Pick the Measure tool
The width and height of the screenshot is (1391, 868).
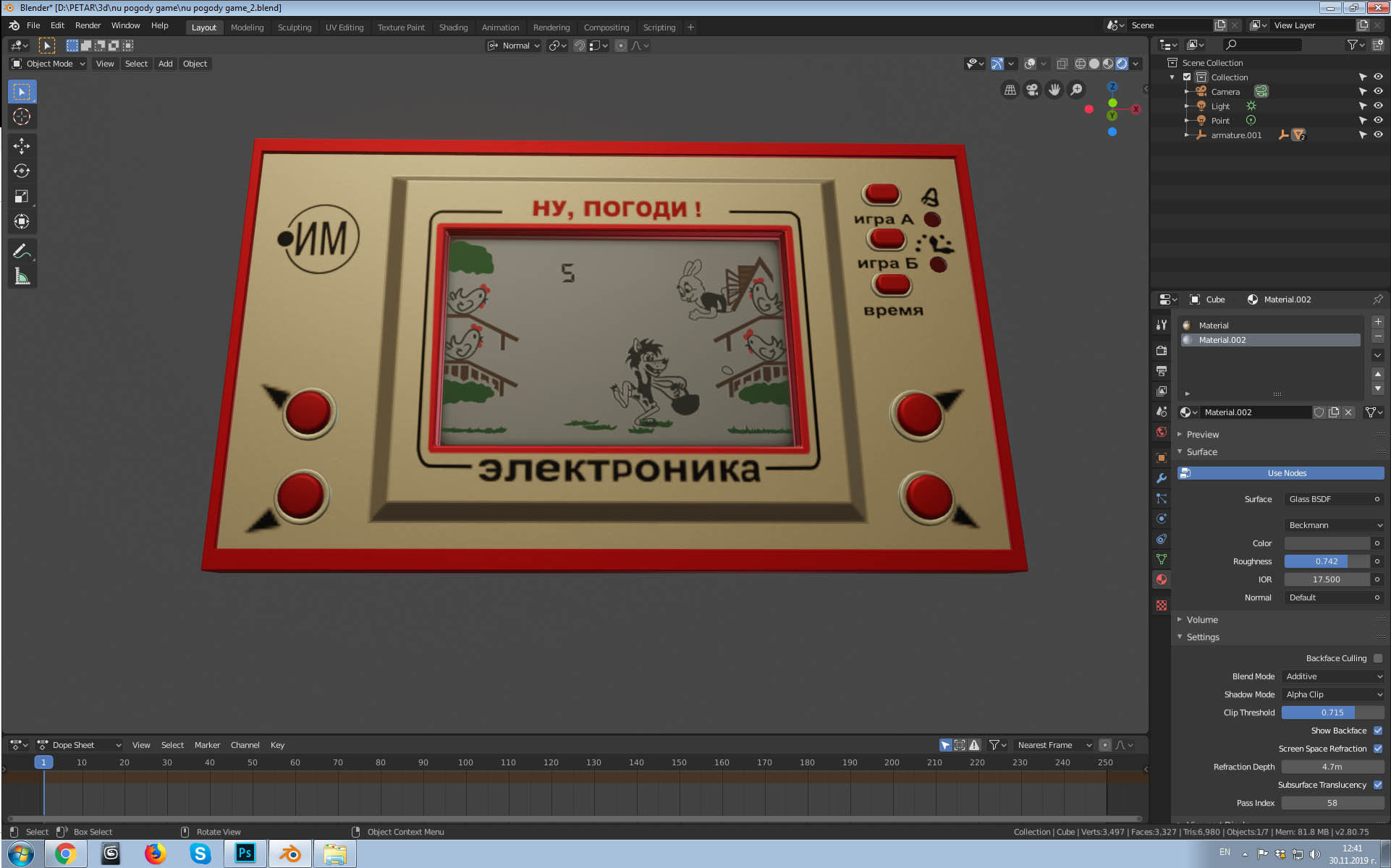(x=22, y=276)
